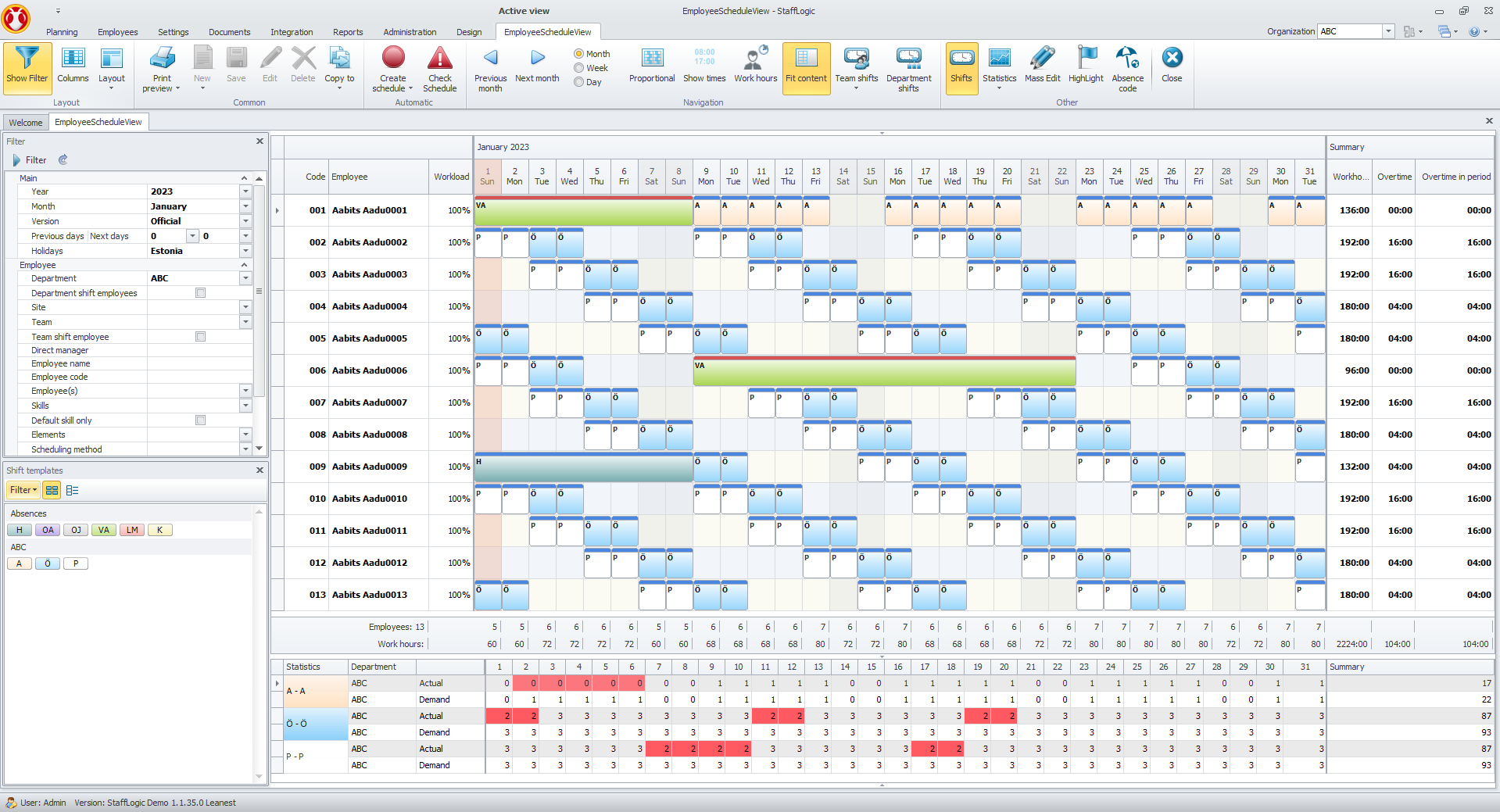
Task: Collapse the Main filter group
Action: coord(244,178)
